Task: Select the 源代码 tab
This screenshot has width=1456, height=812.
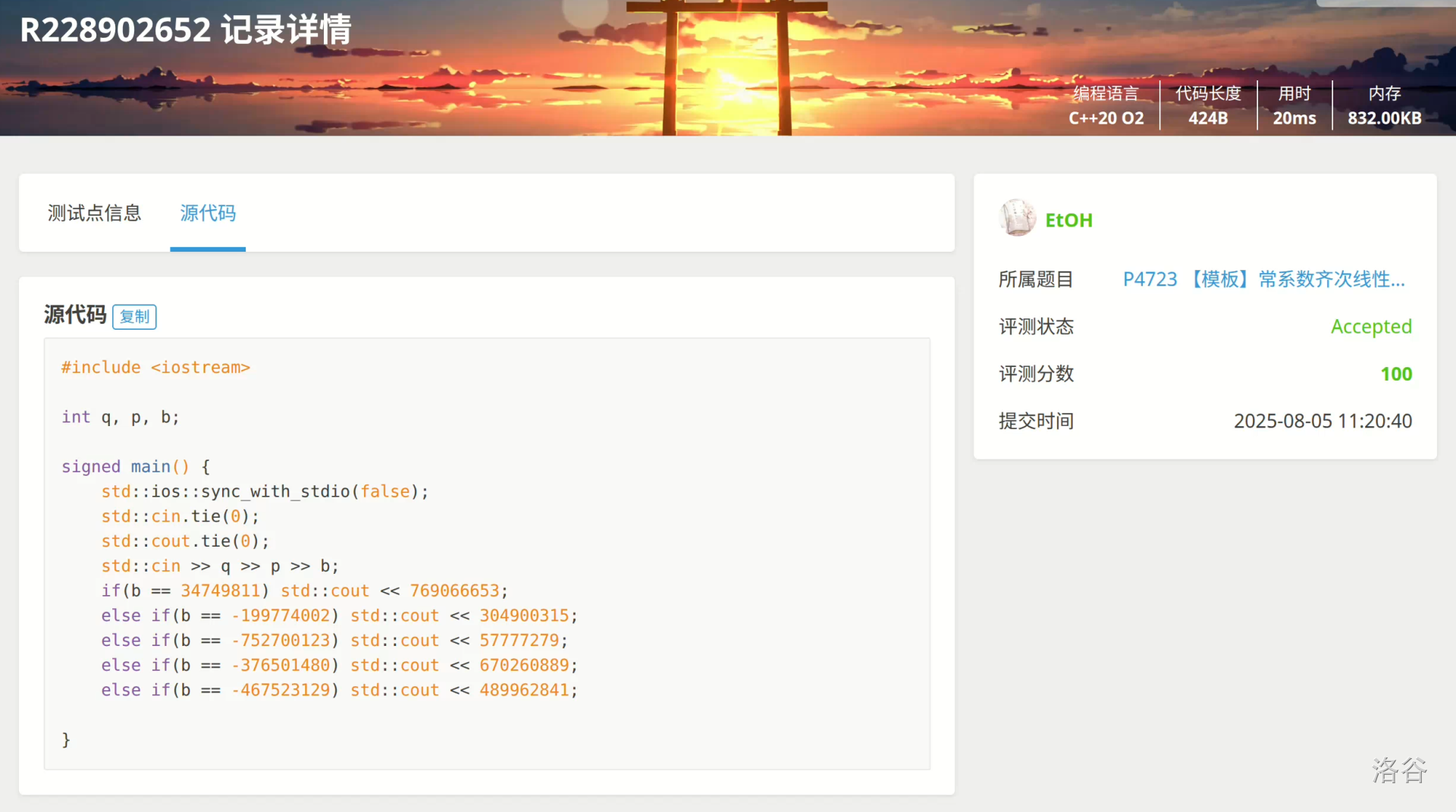Action: pyautogui.click(x=208, y=213)
